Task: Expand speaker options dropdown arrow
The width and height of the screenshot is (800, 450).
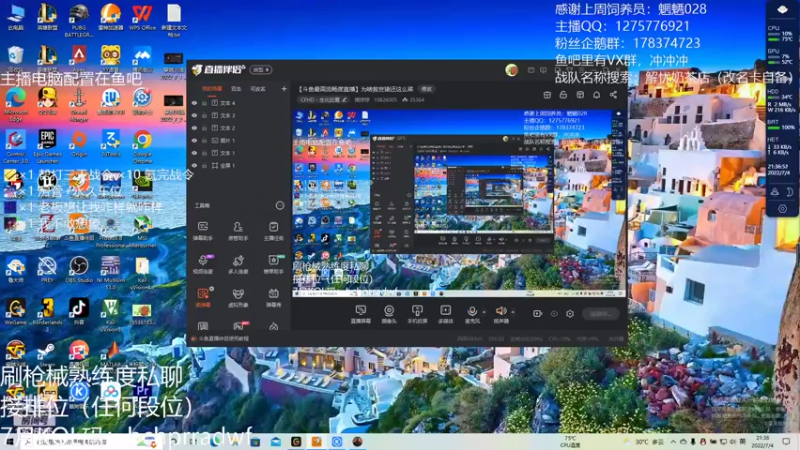Action: click(512, 312)
